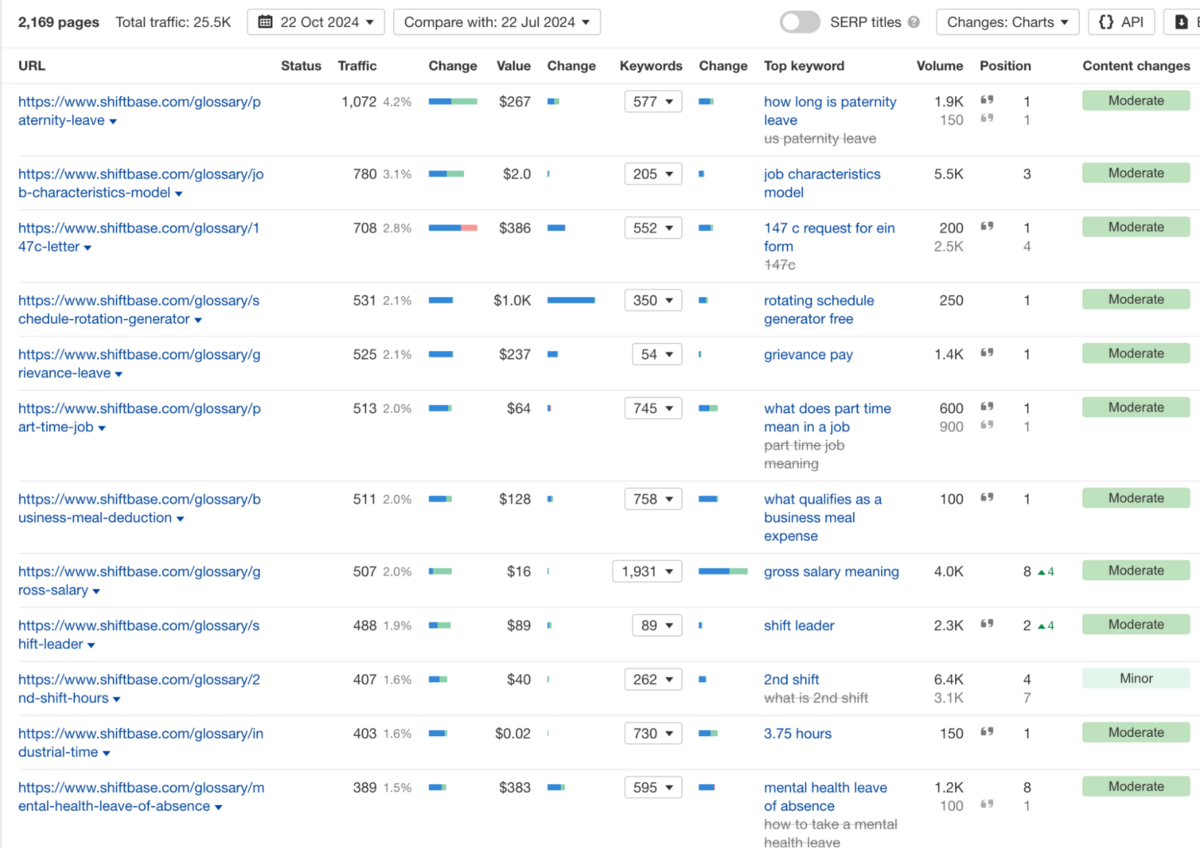Click the export icon at the top right edge

(1182, 22)
